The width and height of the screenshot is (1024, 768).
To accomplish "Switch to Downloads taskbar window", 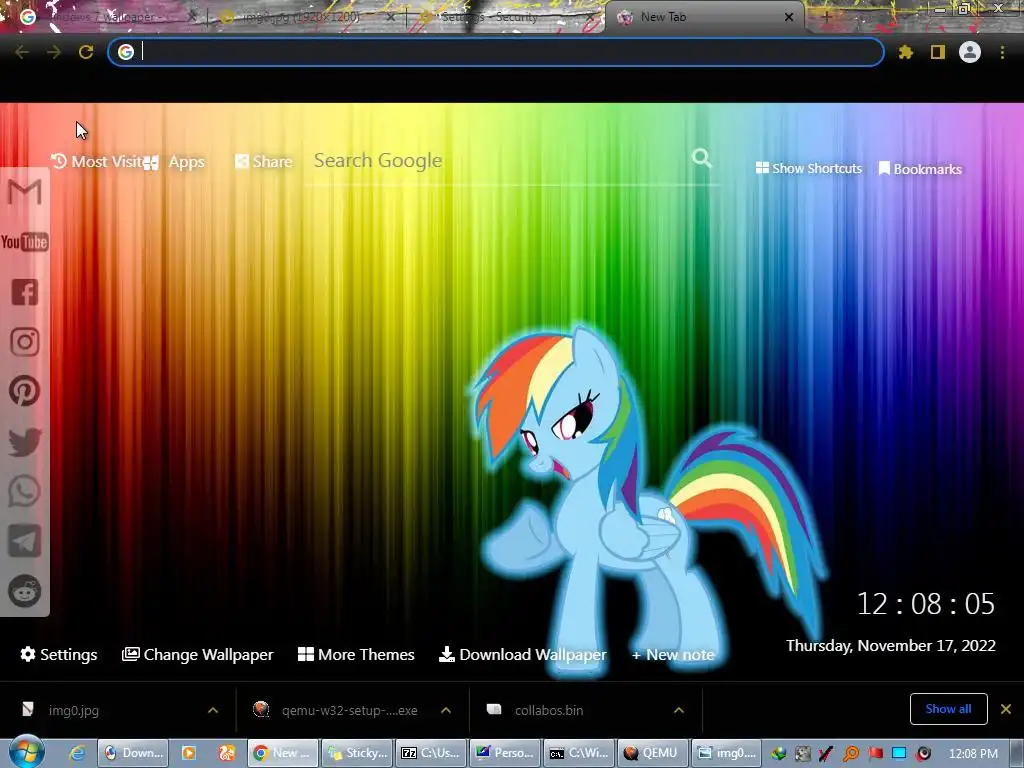I will (133, 753).
